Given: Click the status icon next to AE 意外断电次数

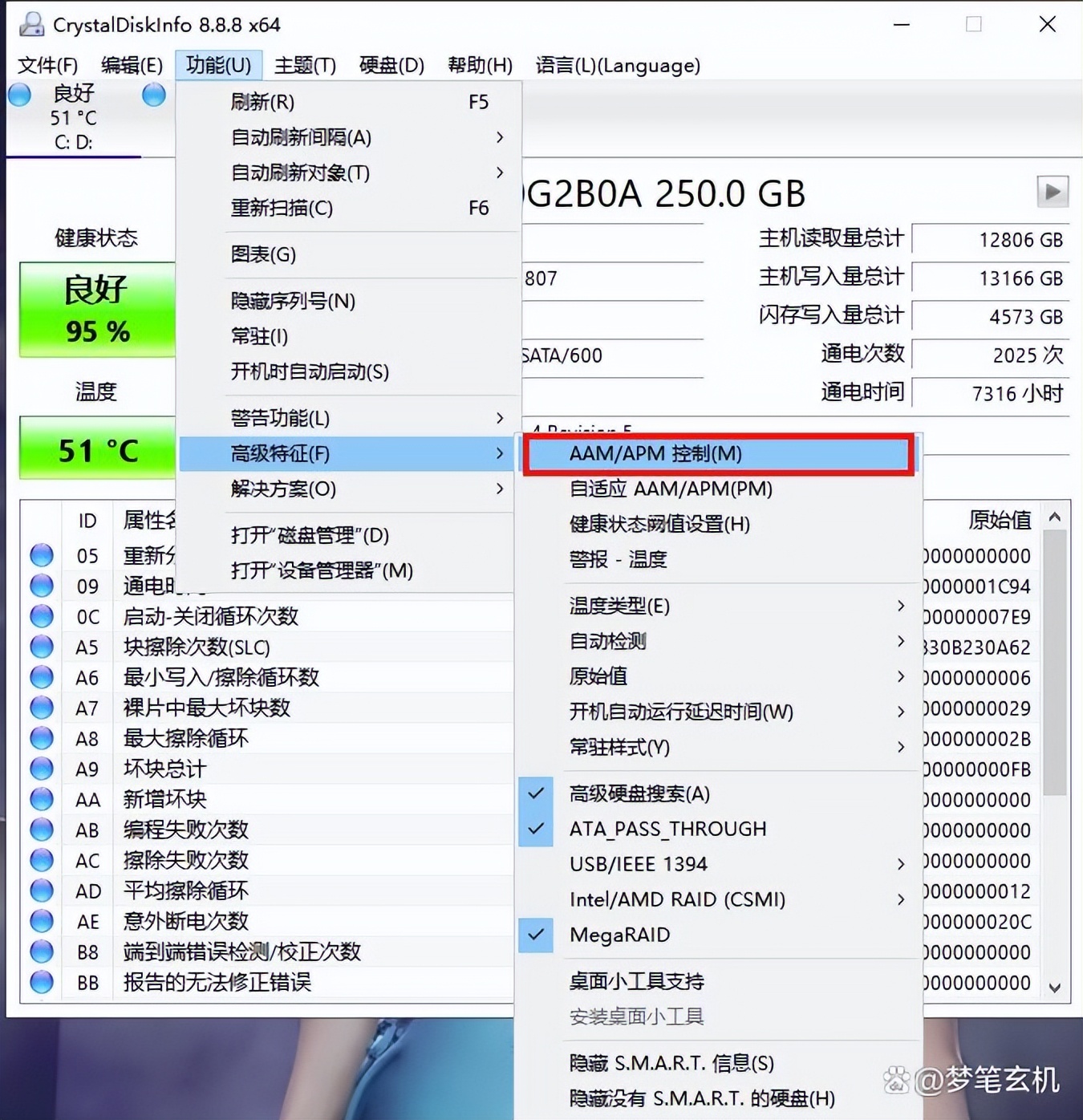Looking at the screenshot, I should (41, 921).
